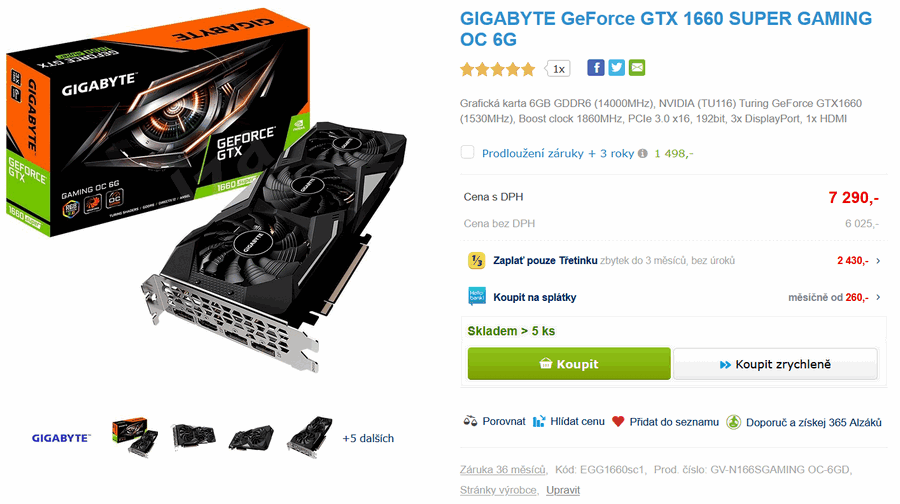
Task: Expand Zaplať pouze Třetinku arrow
Action: coord(878,261)
